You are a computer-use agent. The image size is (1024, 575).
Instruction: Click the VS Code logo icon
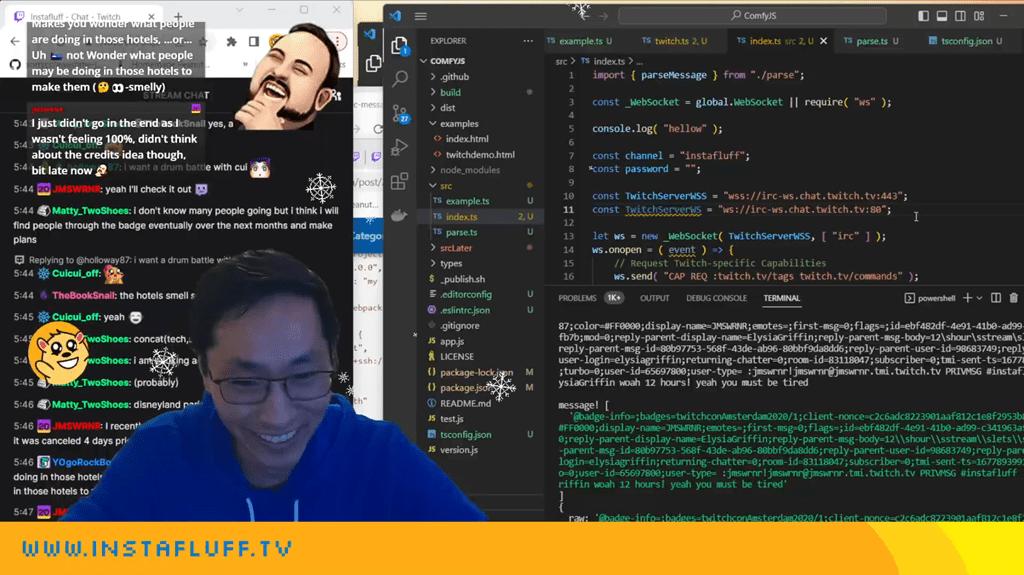click(x=396, y=16)
